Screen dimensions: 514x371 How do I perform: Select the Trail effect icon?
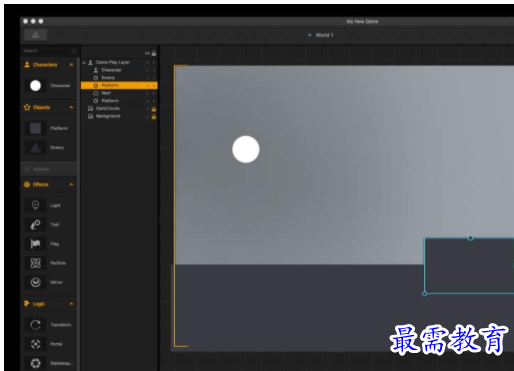[35, 225]
